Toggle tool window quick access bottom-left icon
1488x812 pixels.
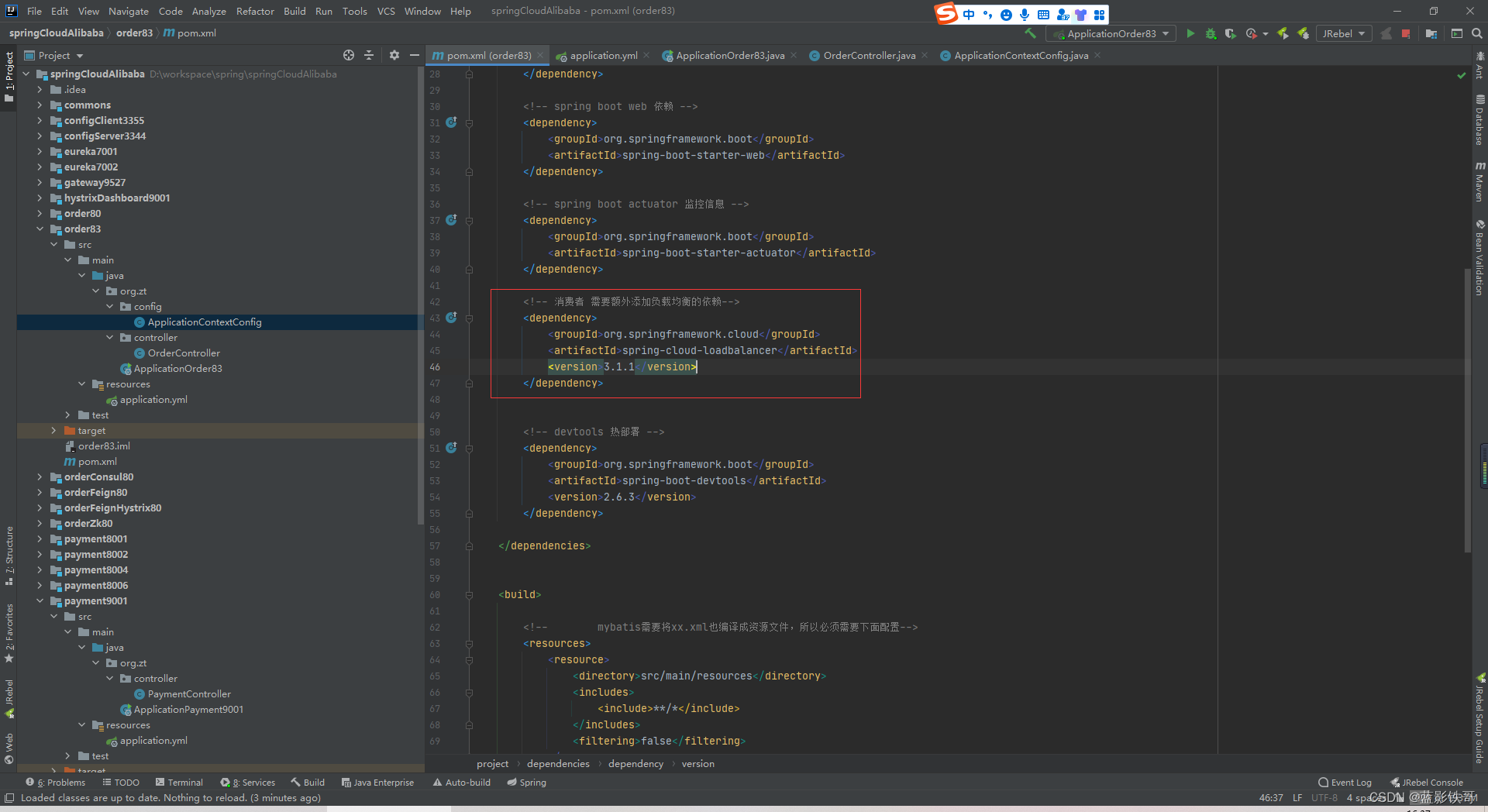coord(9,798)
